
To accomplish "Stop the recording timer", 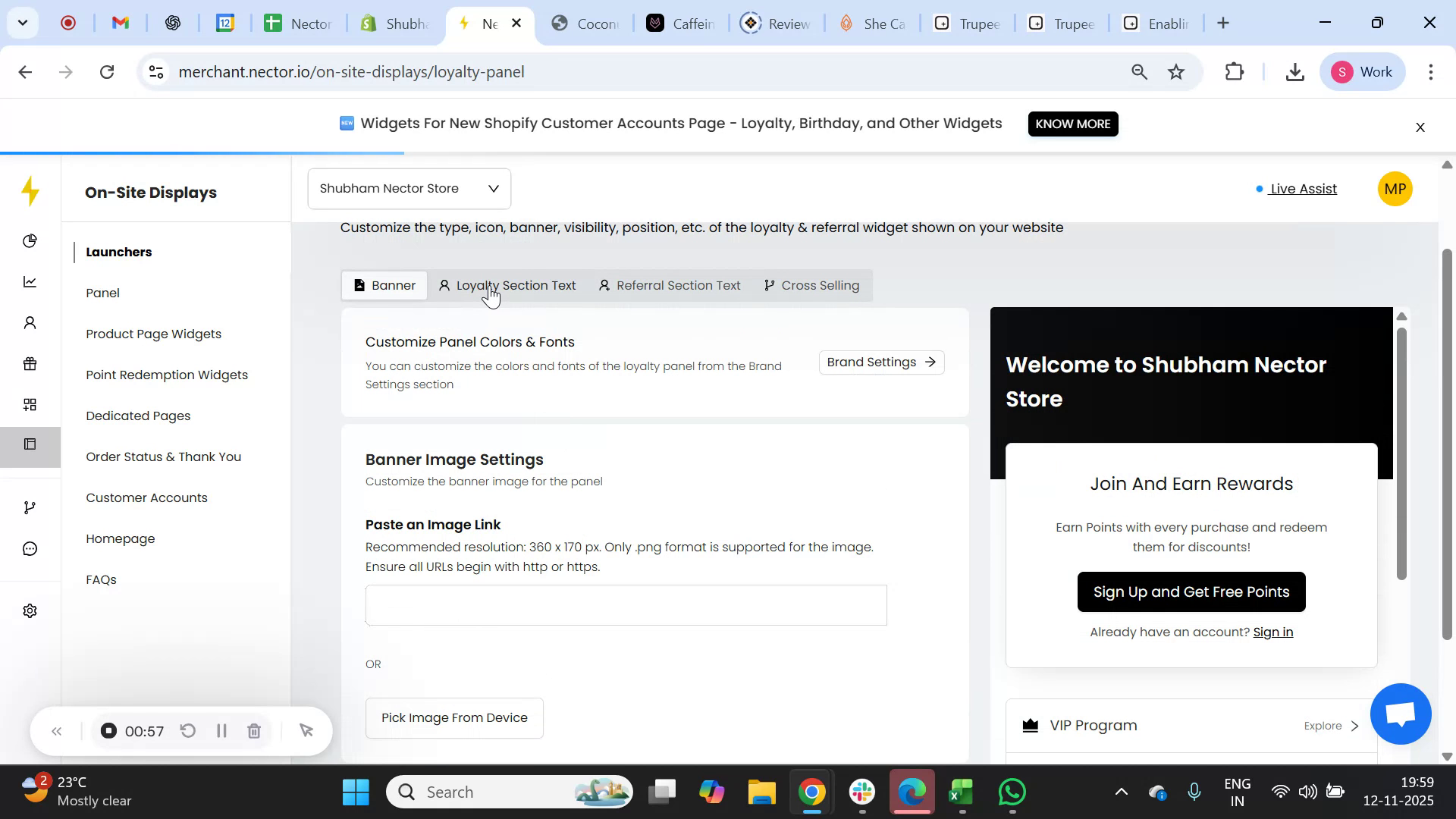I will click(108, 730).
